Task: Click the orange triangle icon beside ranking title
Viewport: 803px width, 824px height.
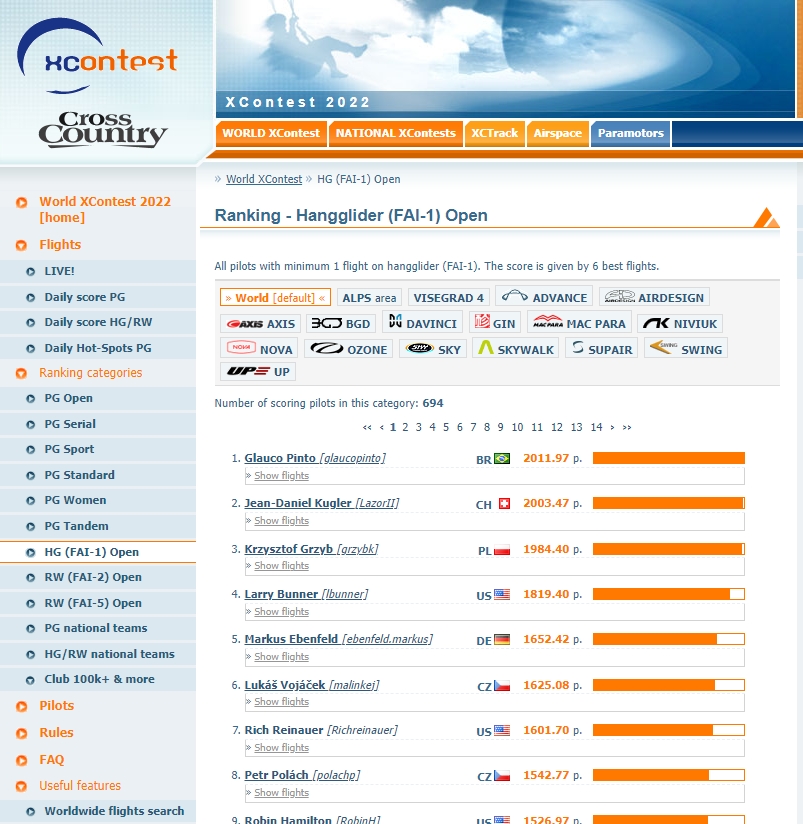Action: (766, 218)
